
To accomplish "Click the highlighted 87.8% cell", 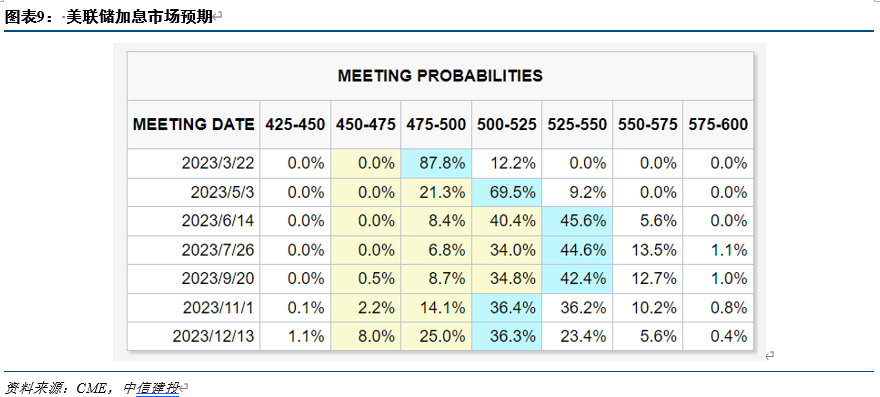I will point(436,163).
